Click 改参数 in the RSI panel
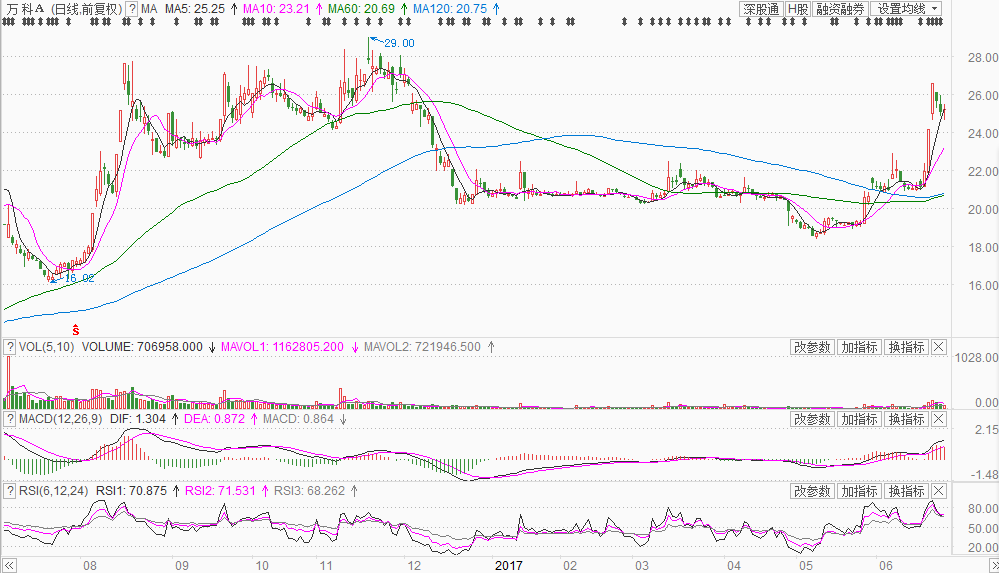 (812, 491)
